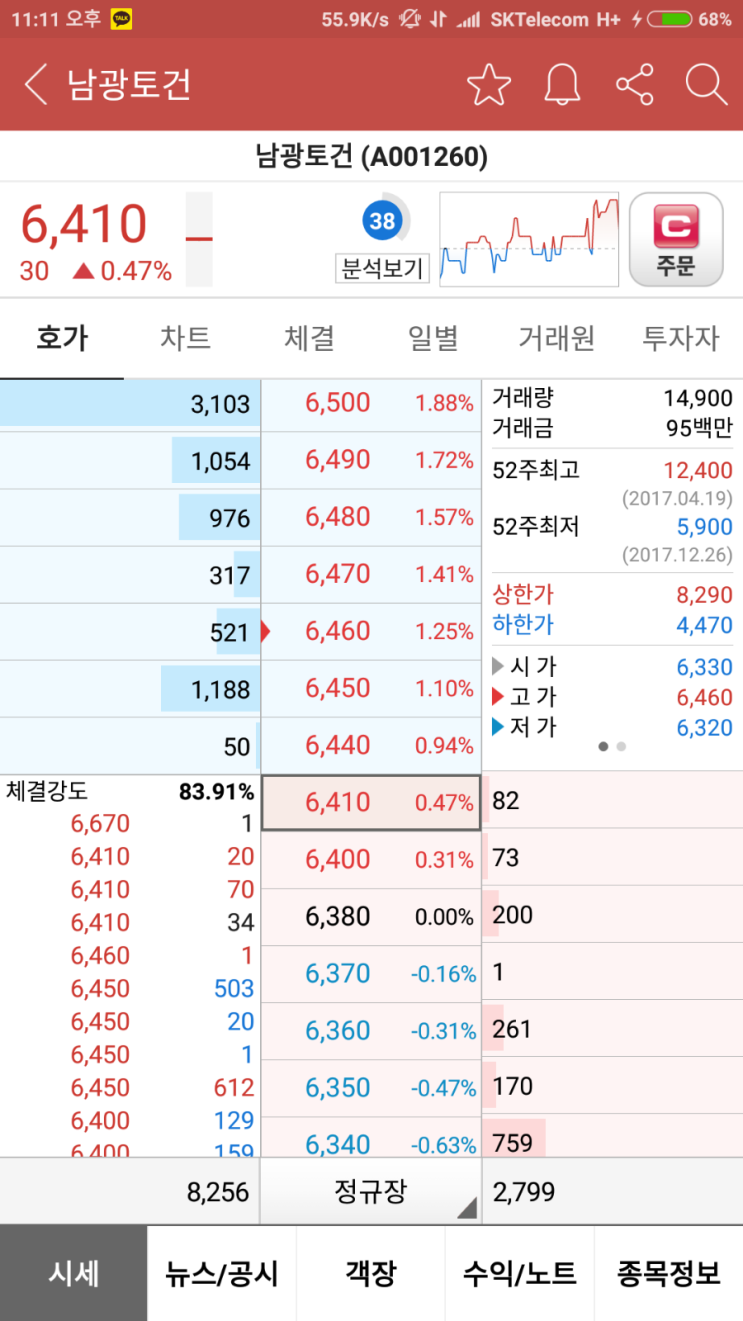Switch to the 차트 tab
The image size is (743, 1321).
point(184,338)
